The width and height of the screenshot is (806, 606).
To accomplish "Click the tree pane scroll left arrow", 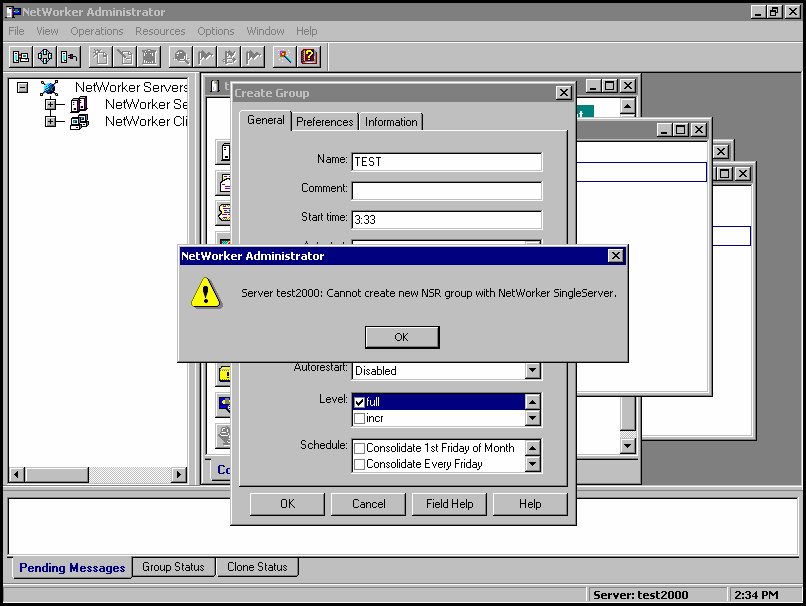I will pyautogui.click(x=17, y=474).
